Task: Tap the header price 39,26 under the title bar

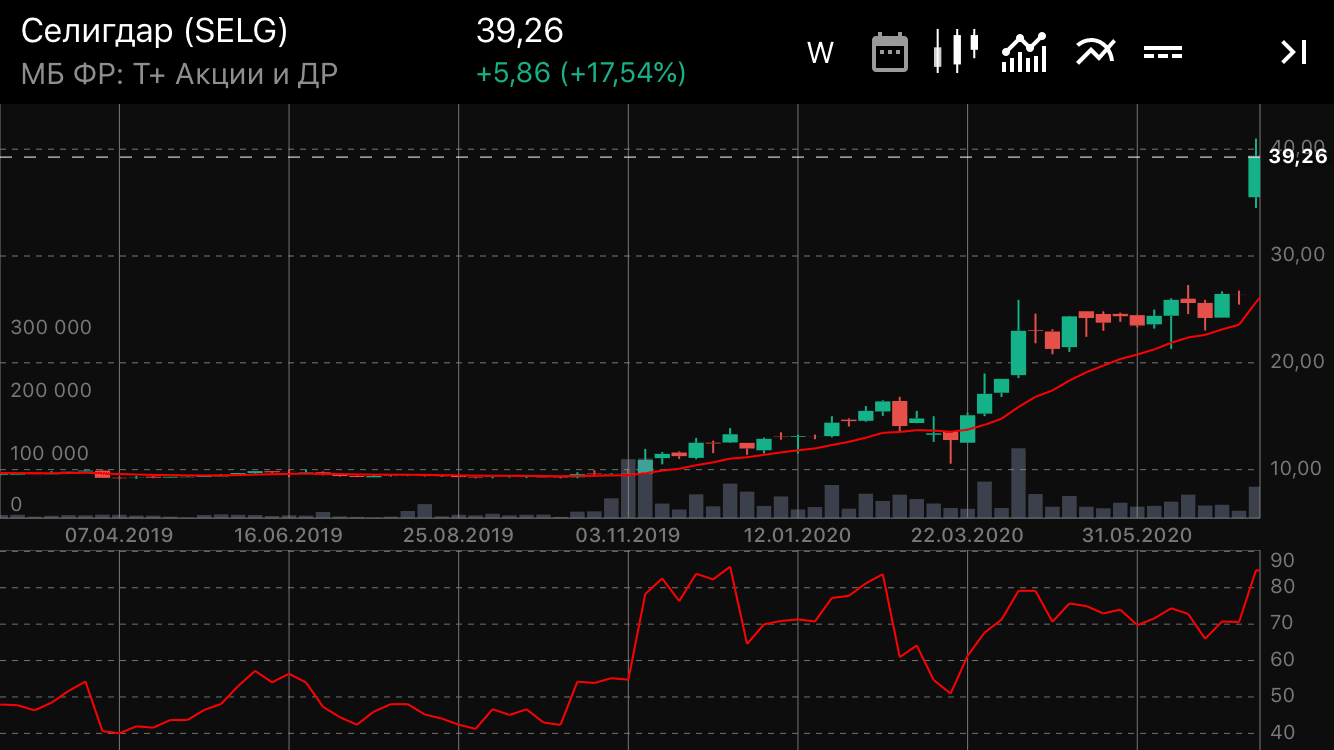Action: click(x=520, y=31)
